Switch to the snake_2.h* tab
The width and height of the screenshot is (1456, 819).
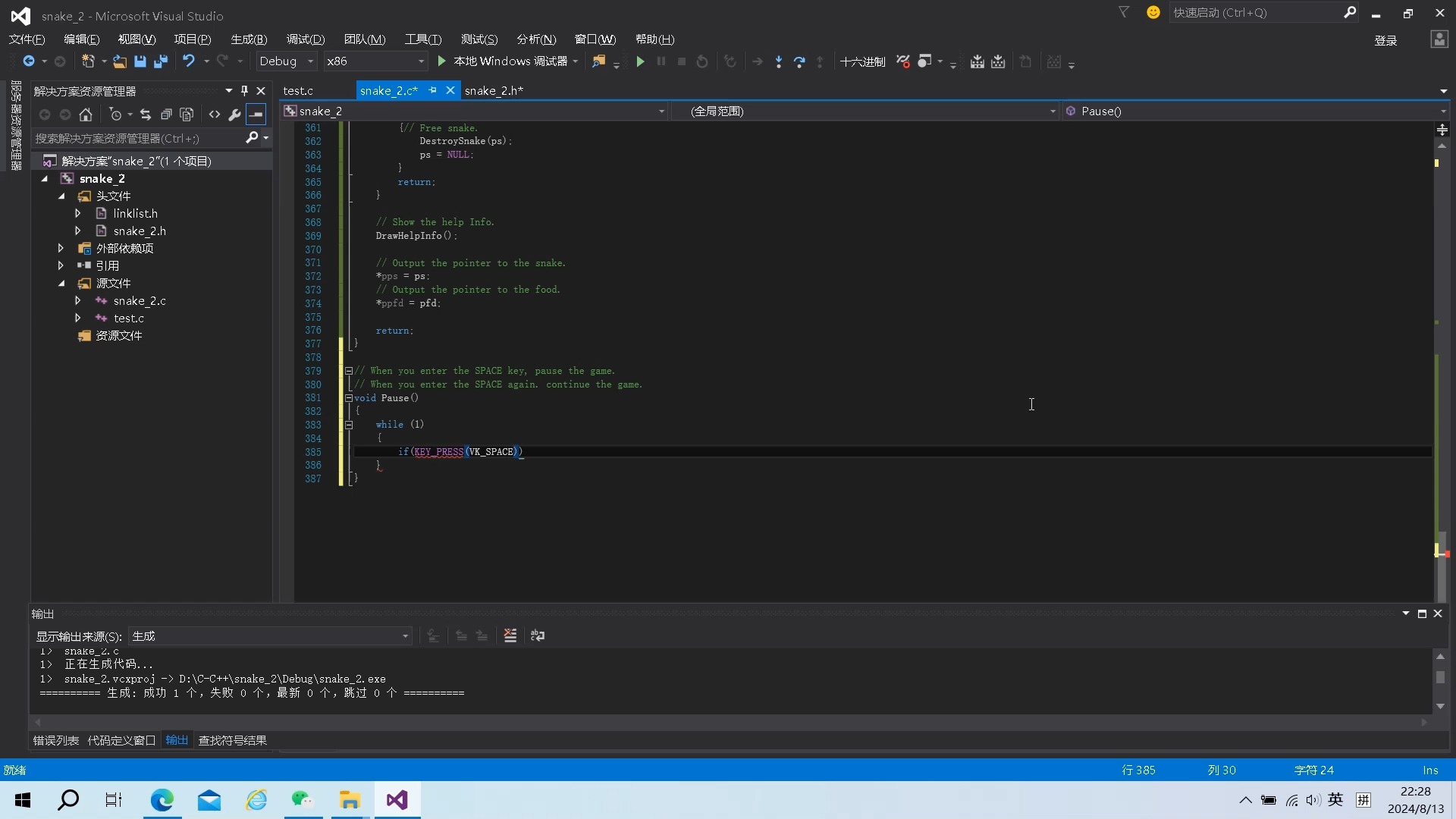coord(494,90)
